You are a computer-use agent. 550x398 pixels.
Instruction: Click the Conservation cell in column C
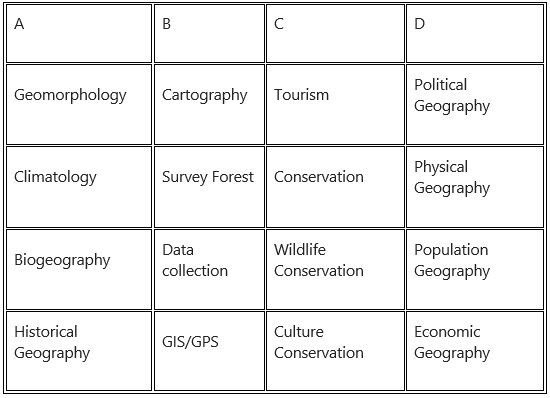(335, 187)
